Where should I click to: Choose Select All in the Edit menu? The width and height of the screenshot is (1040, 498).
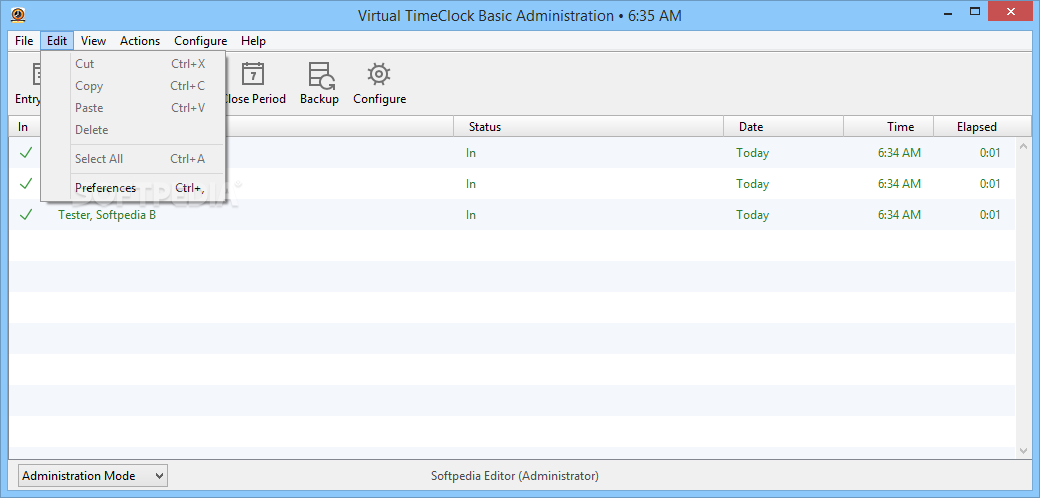(133, 158)
